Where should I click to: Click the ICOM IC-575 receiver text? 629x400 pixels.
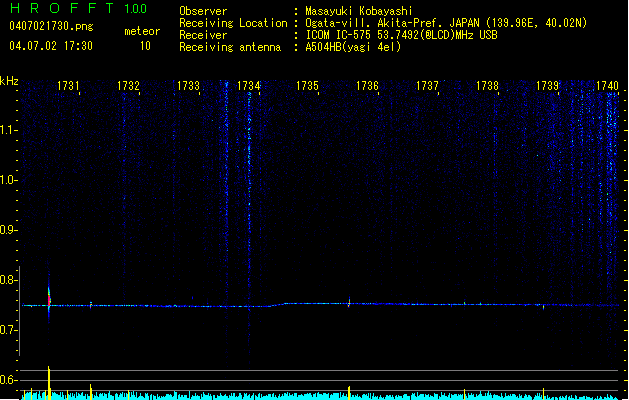click(x=402, y=35)
